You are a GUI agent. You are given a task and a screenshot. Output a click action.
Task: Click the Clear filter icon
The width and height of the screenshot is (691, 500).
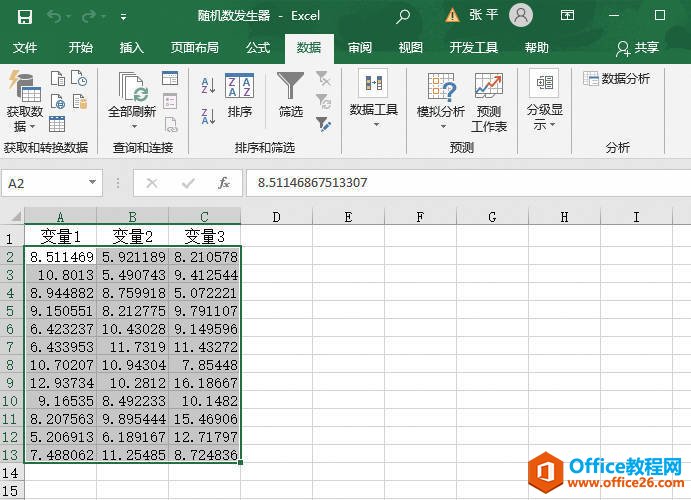coord(323,78)
